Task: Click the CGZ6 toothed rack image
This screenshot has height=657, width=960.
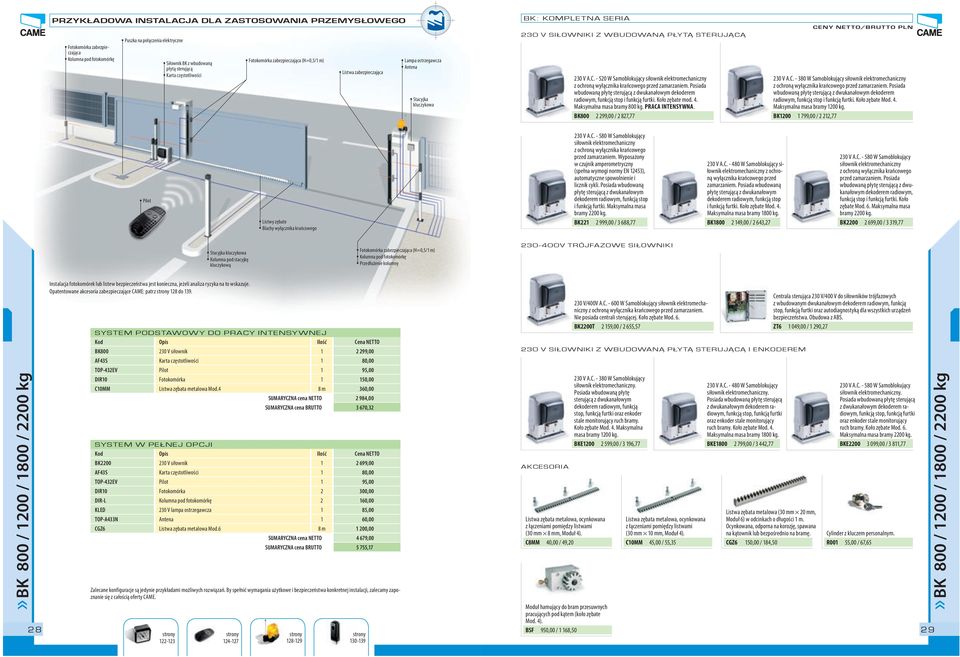Action: point(769,490)
